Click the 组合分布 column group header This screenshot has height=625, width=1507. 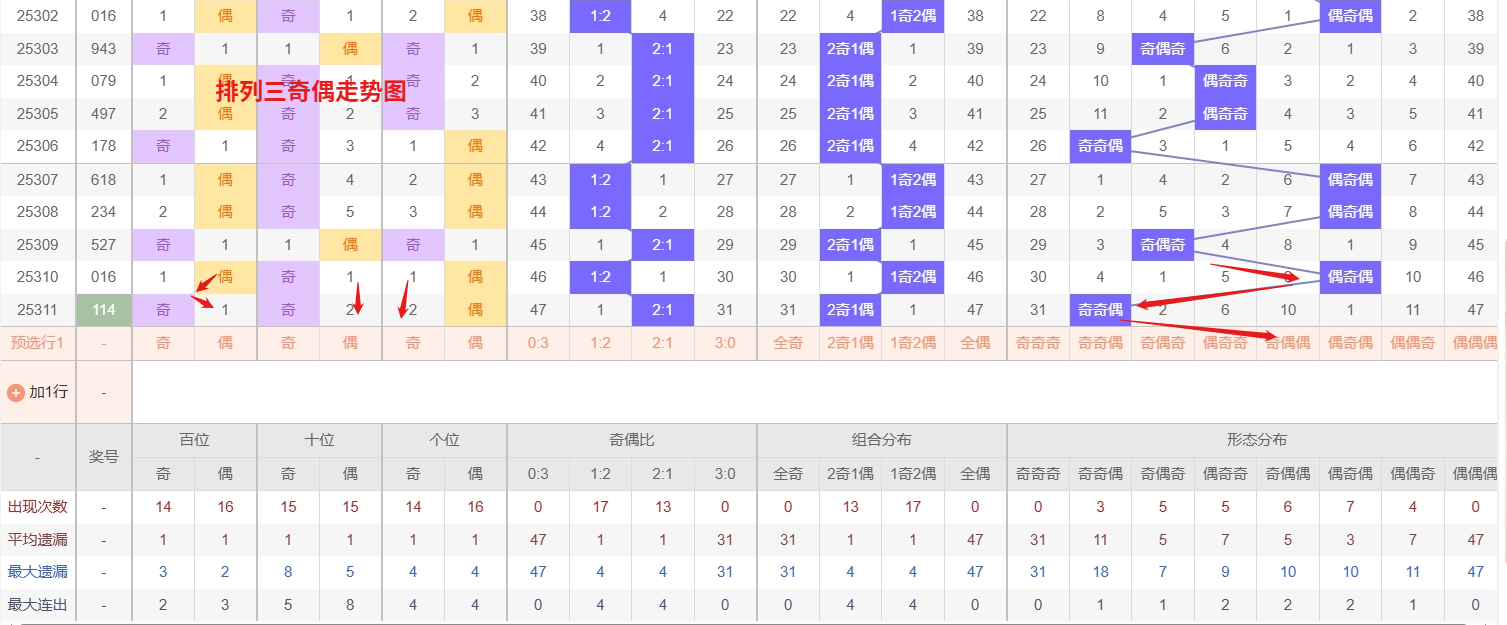point(882,440)
